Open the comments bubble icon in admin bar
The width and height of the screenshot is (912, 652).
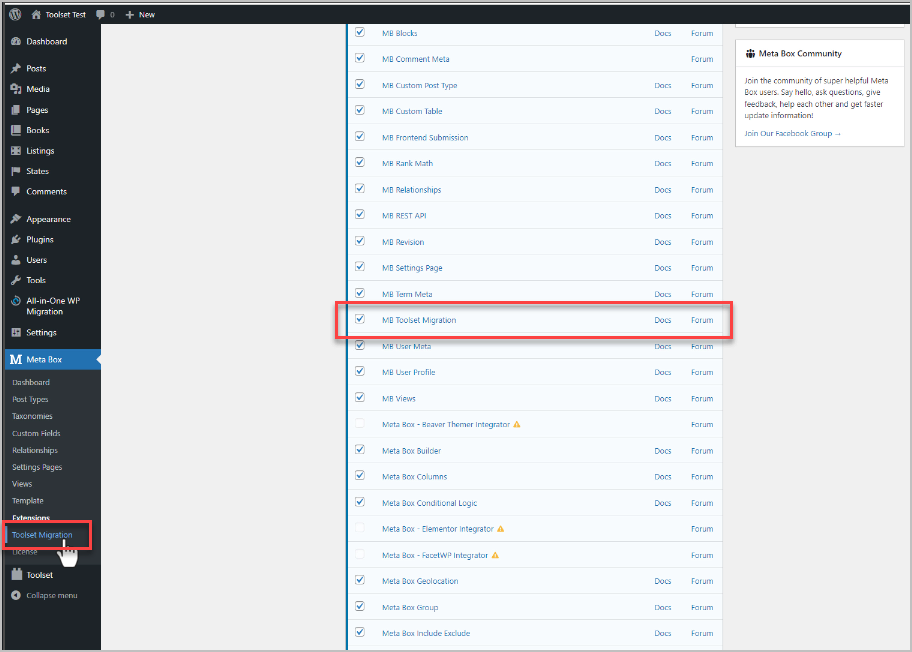tap(101, 15)
